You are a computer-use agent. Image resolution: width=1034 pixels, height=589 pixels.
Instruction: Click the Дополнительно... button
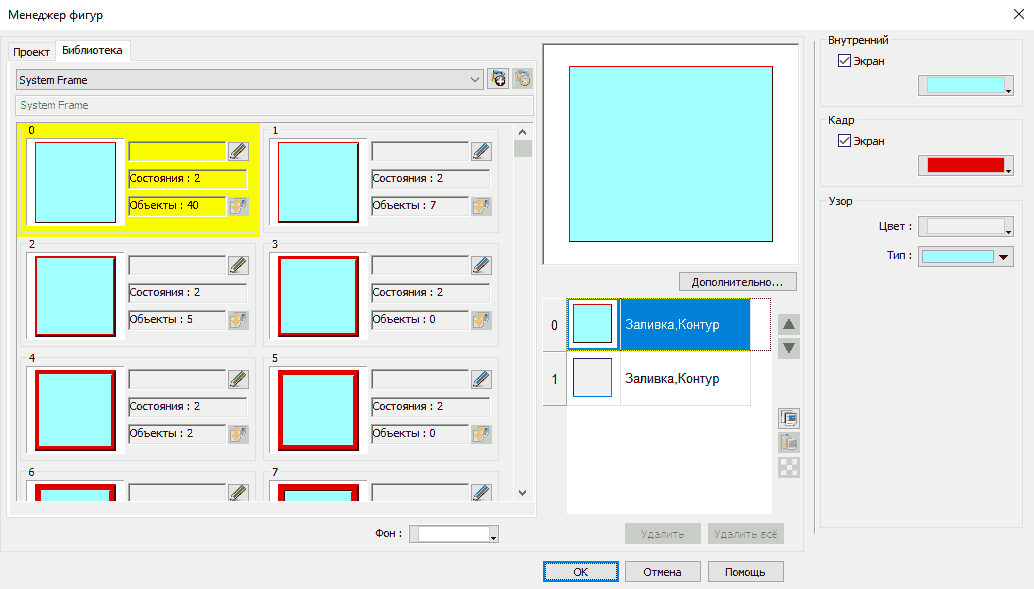point(737,282)
